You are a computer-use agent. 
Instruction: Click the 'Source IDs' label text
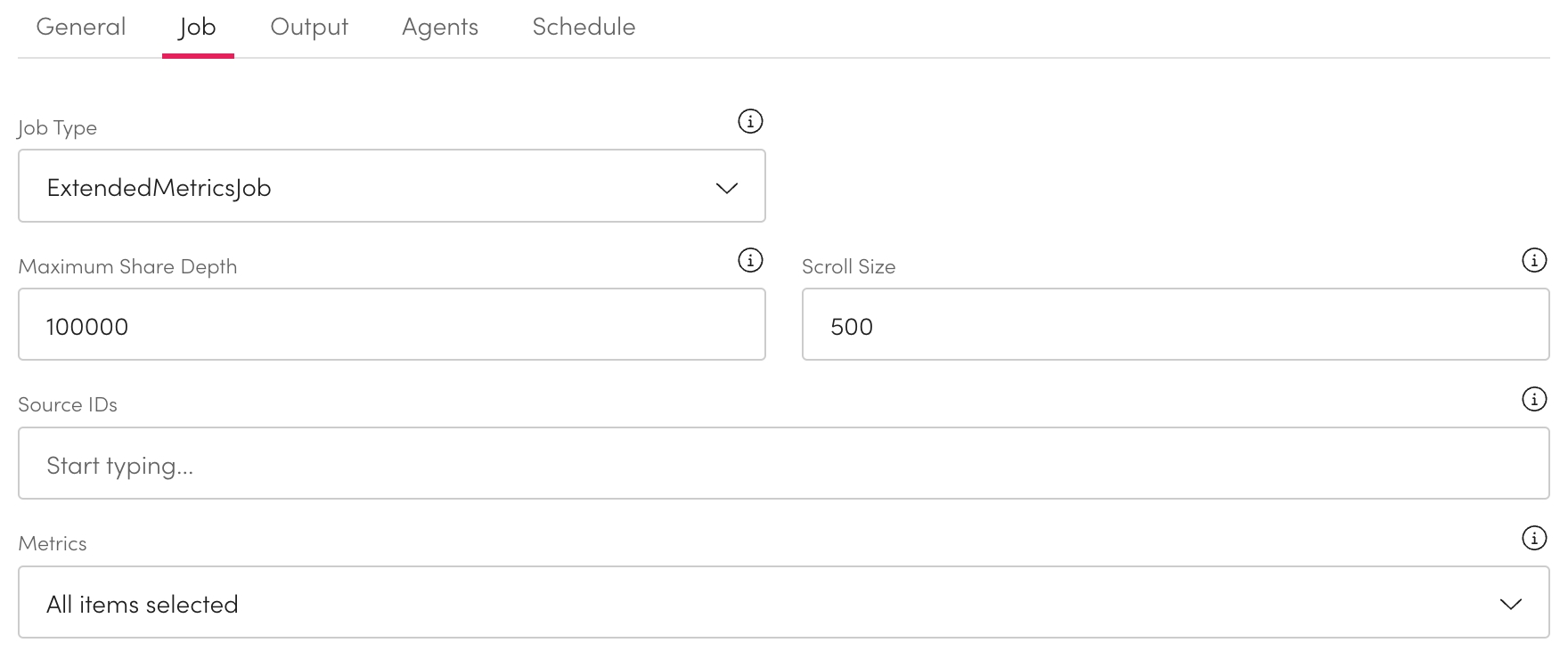pyautogui.click(x=68, y=405)
